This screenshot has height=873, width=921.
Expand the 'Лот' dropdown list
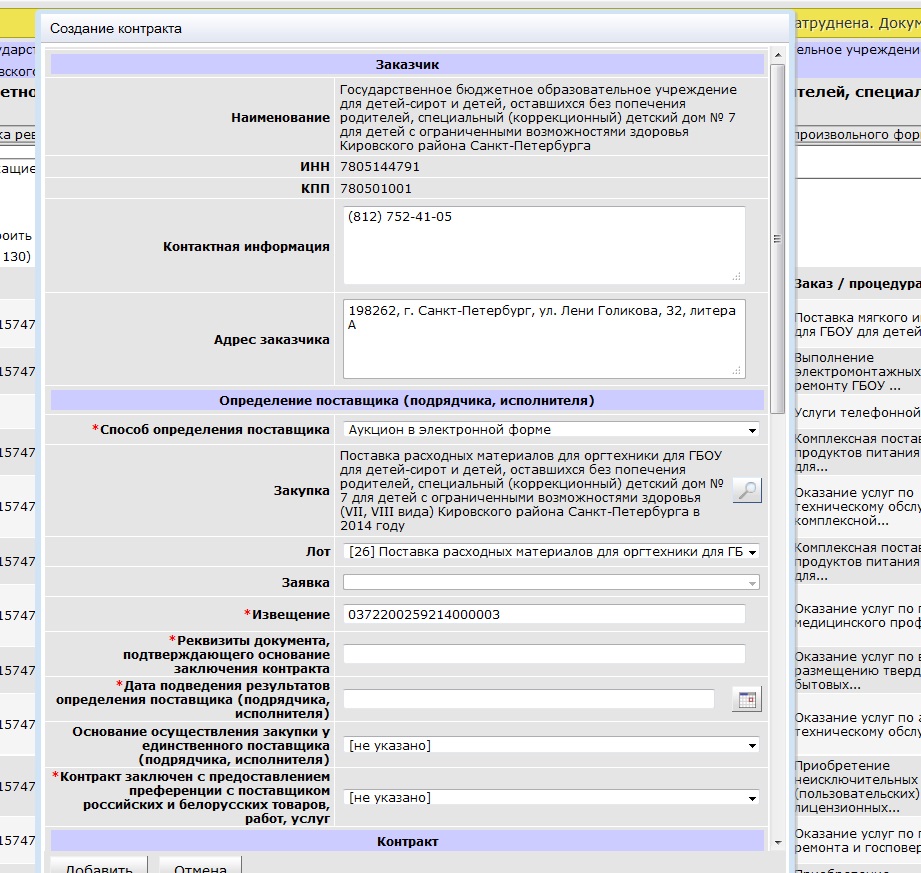[x=552, y=552]
